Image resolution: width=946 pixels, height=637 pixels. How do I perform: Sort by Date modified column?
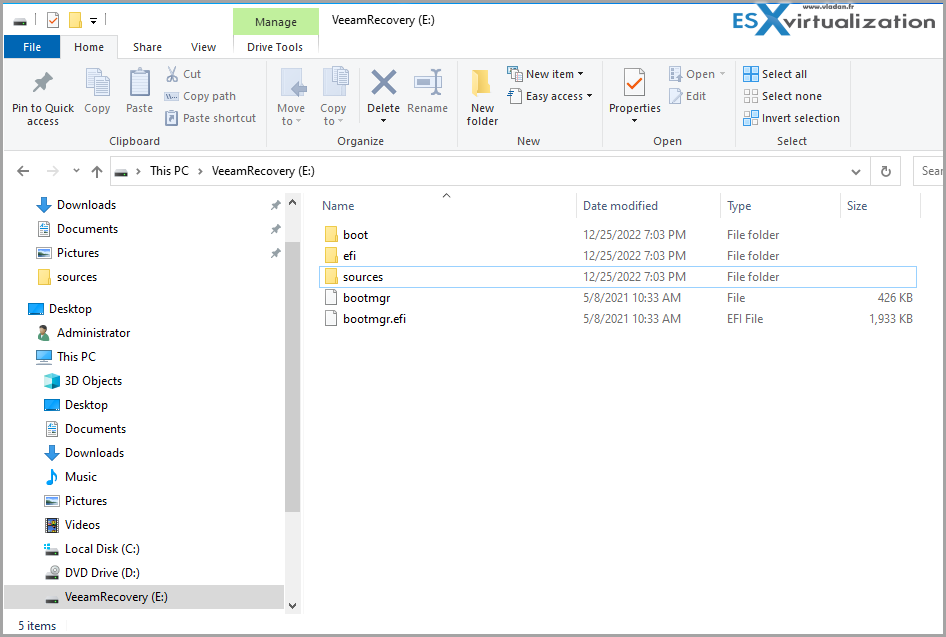pyautogui.click(x=649, y=206)
